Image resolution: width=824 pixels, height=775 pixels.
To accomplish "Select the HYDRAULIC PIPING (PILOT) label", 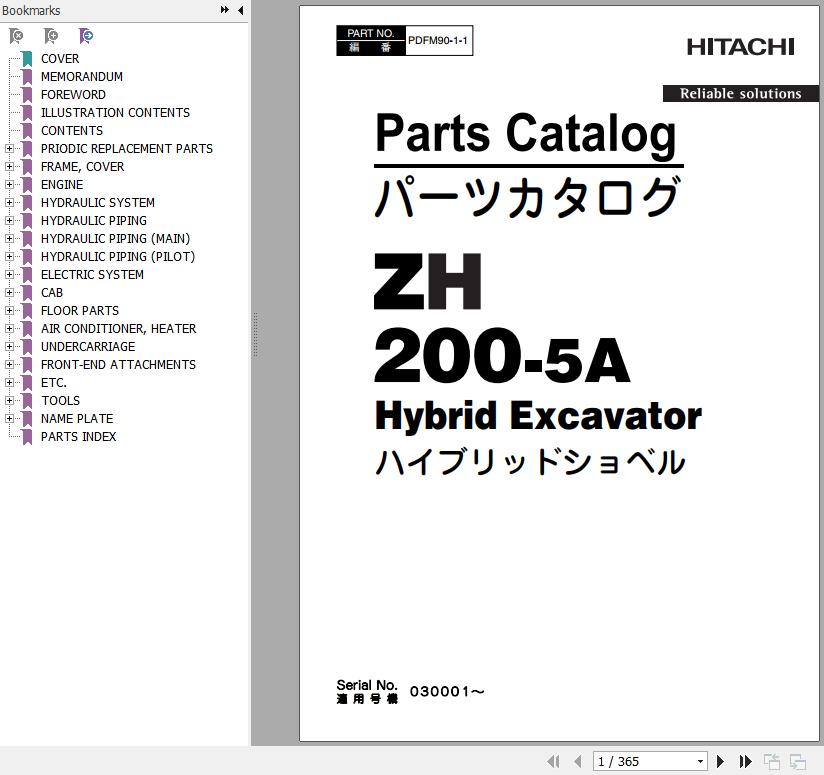I will click(118, 256).
